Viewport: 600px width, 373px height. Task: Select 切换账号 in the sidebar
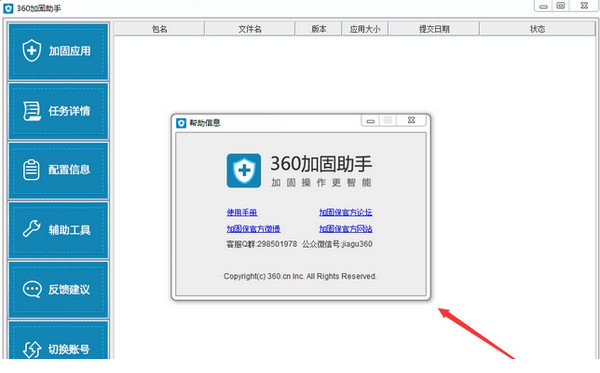click(59, 340)
